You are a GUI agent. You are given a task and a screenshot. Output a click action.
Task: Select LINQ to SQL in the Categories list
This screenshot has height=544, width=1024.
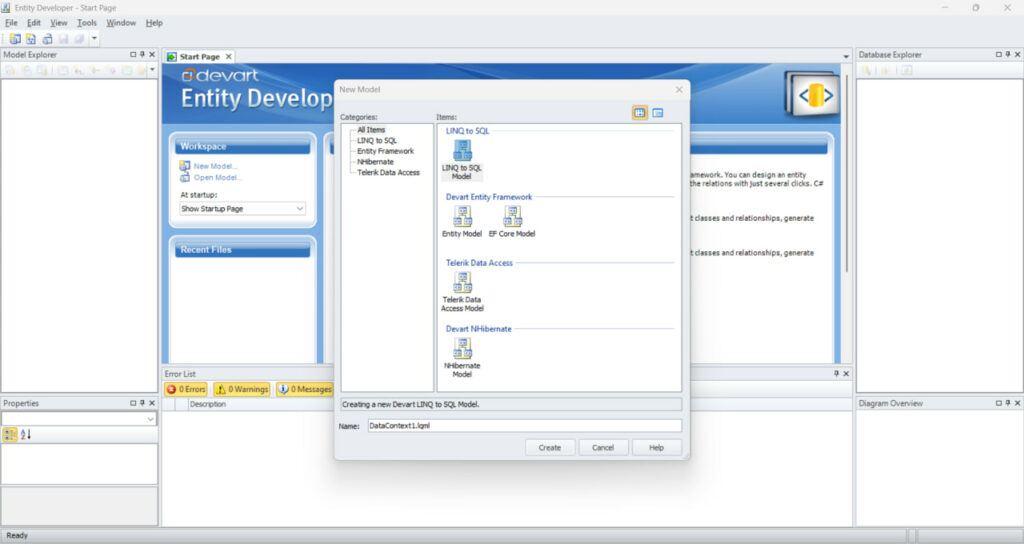coord(377,140)
